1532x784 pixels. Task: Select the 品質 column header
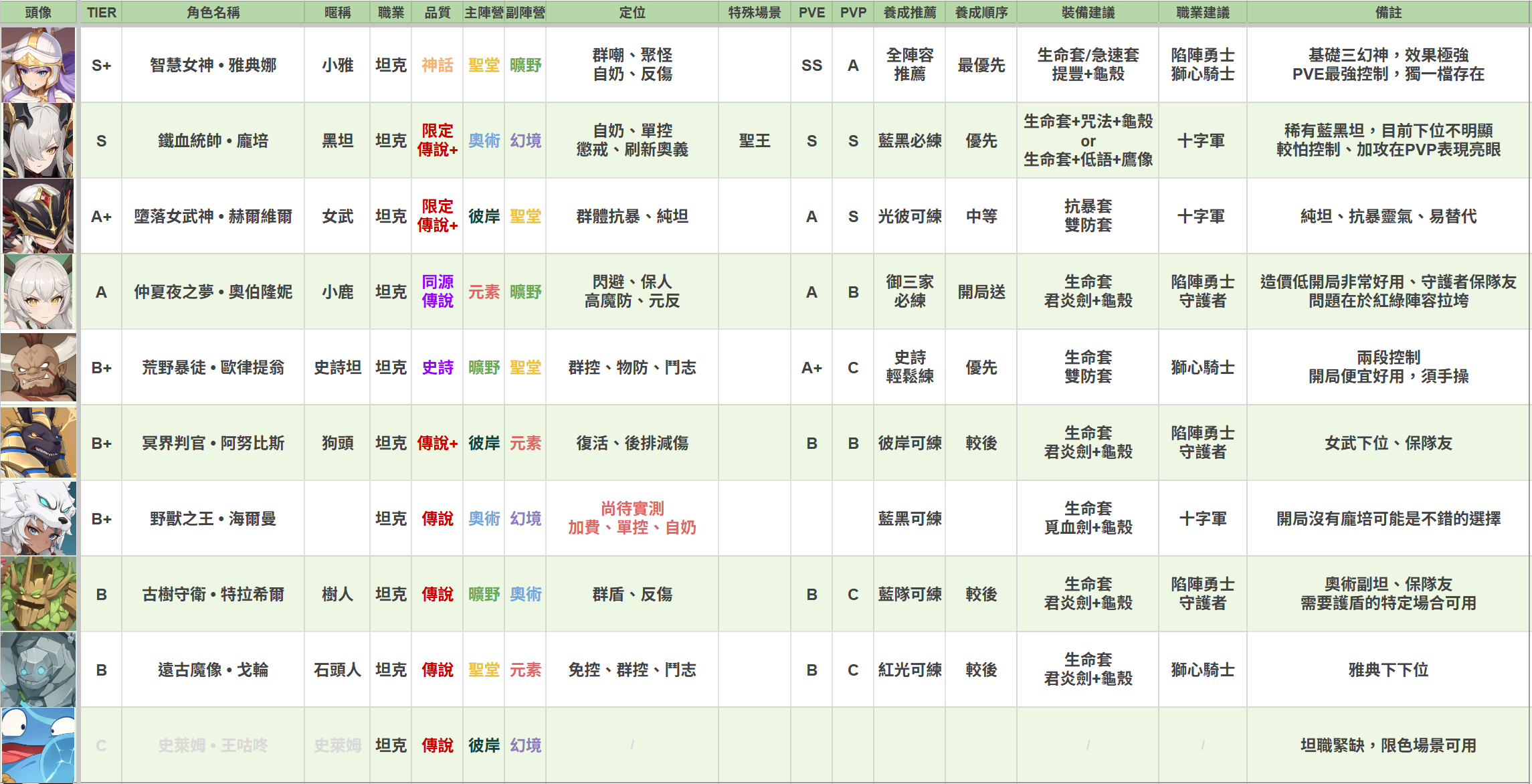(438, 13)
